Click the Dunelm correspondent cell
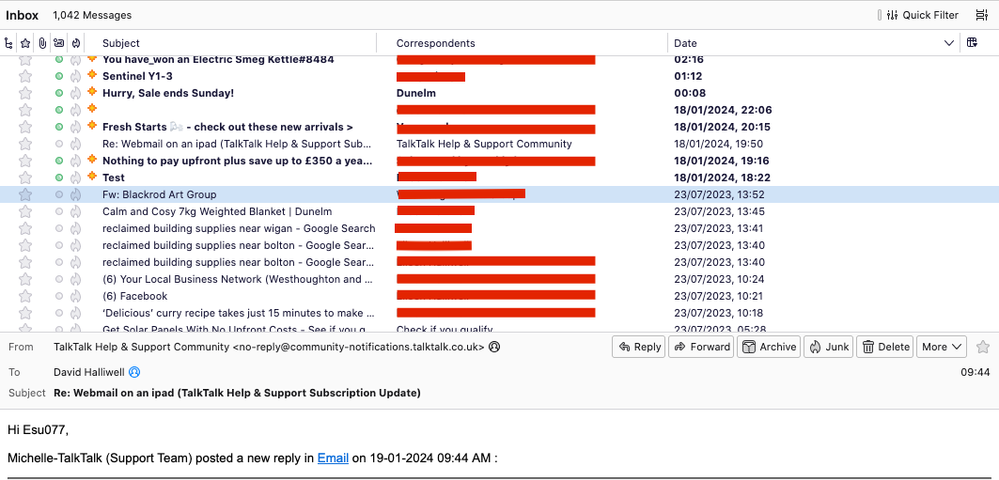 416,93
